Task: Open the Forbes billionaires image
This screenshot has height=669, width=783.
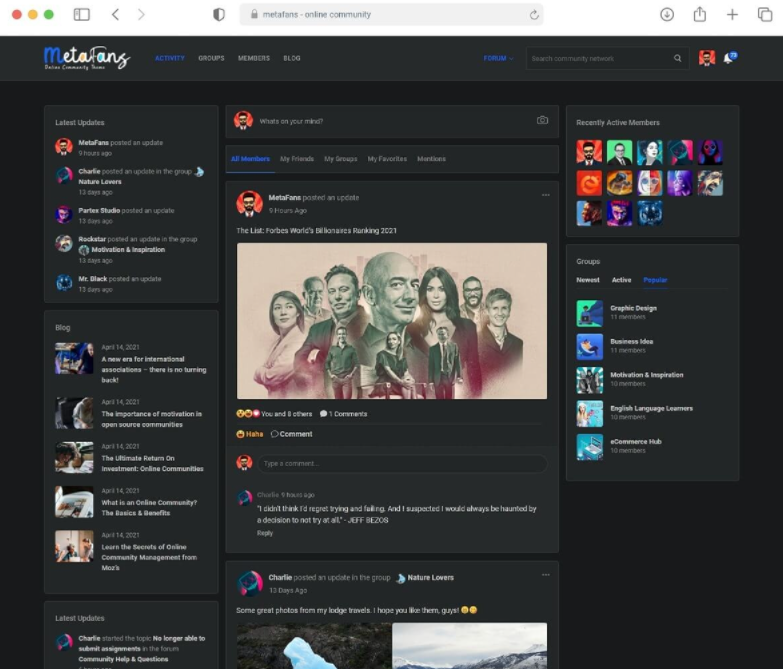Action: 392,321
